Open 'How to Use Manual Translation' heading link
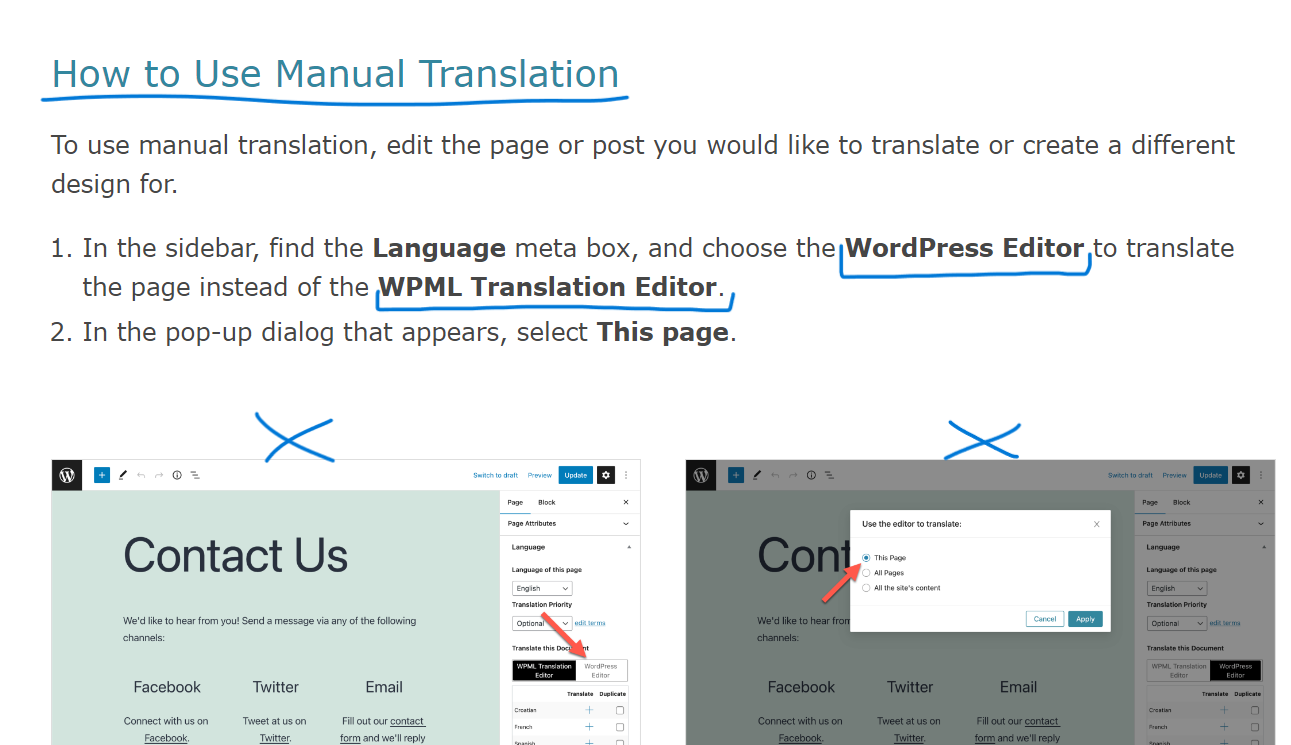This screenshot has width=1291, height=745. (335, 74)
